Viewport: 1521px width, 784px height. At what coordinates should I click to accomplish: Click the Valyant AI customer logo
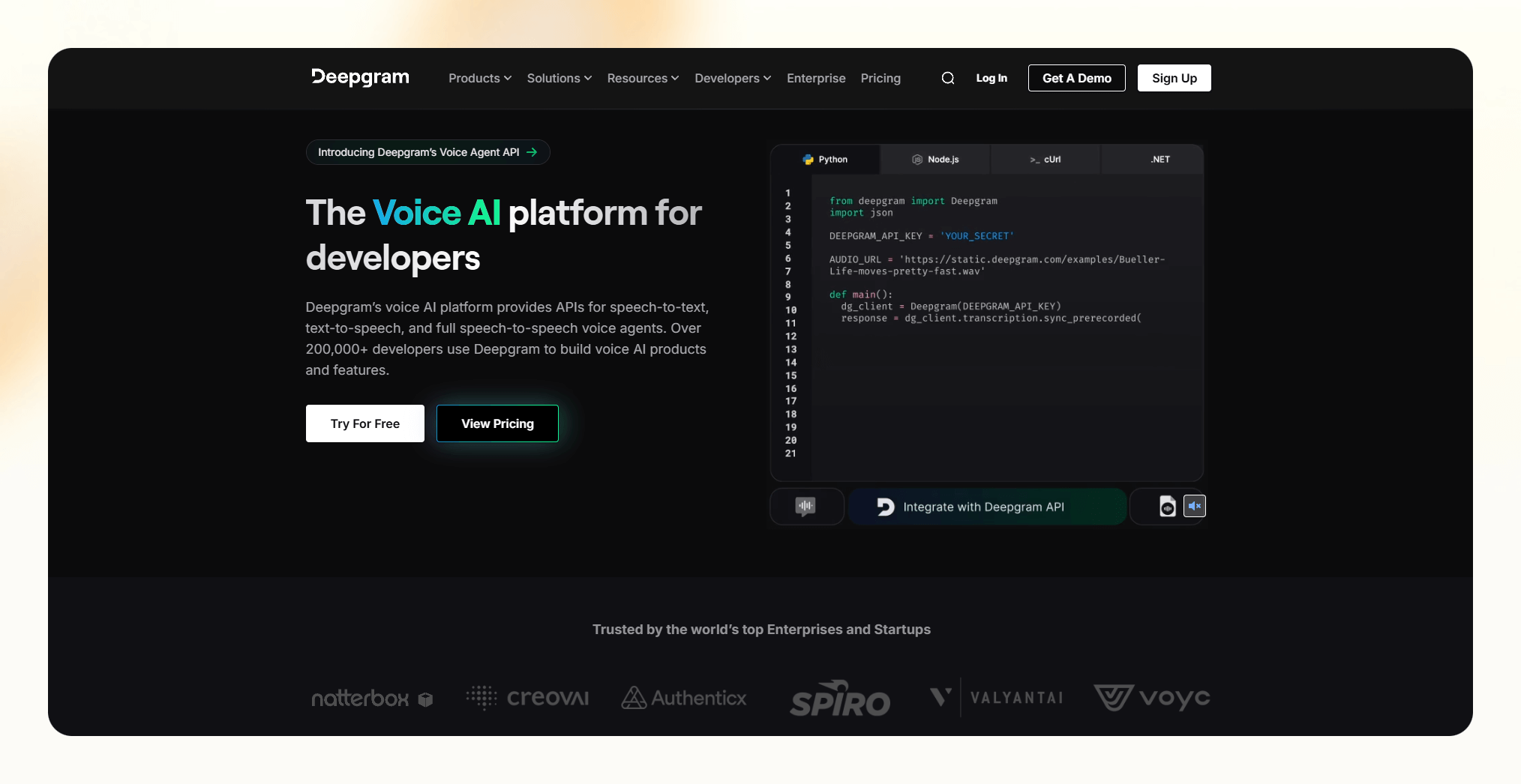[996, 698]
